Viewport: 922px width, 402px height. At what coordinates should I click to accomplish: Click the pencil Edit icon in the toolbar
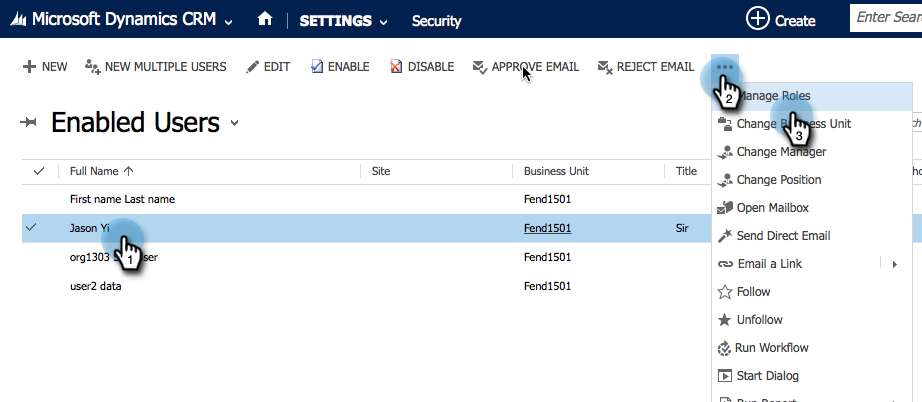pos(252,67)
